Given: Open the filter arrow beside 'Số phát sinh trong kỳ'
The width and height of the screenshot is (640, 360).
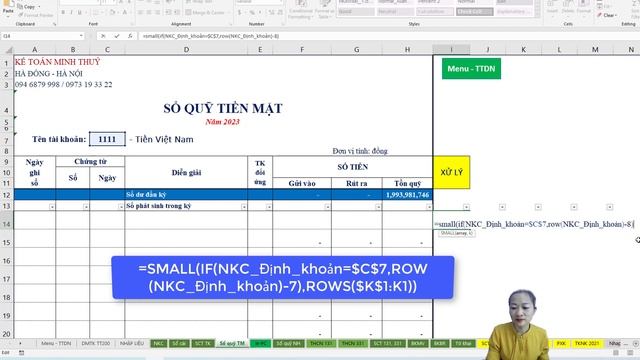Looking at the screenshot, I should point(244,207).
